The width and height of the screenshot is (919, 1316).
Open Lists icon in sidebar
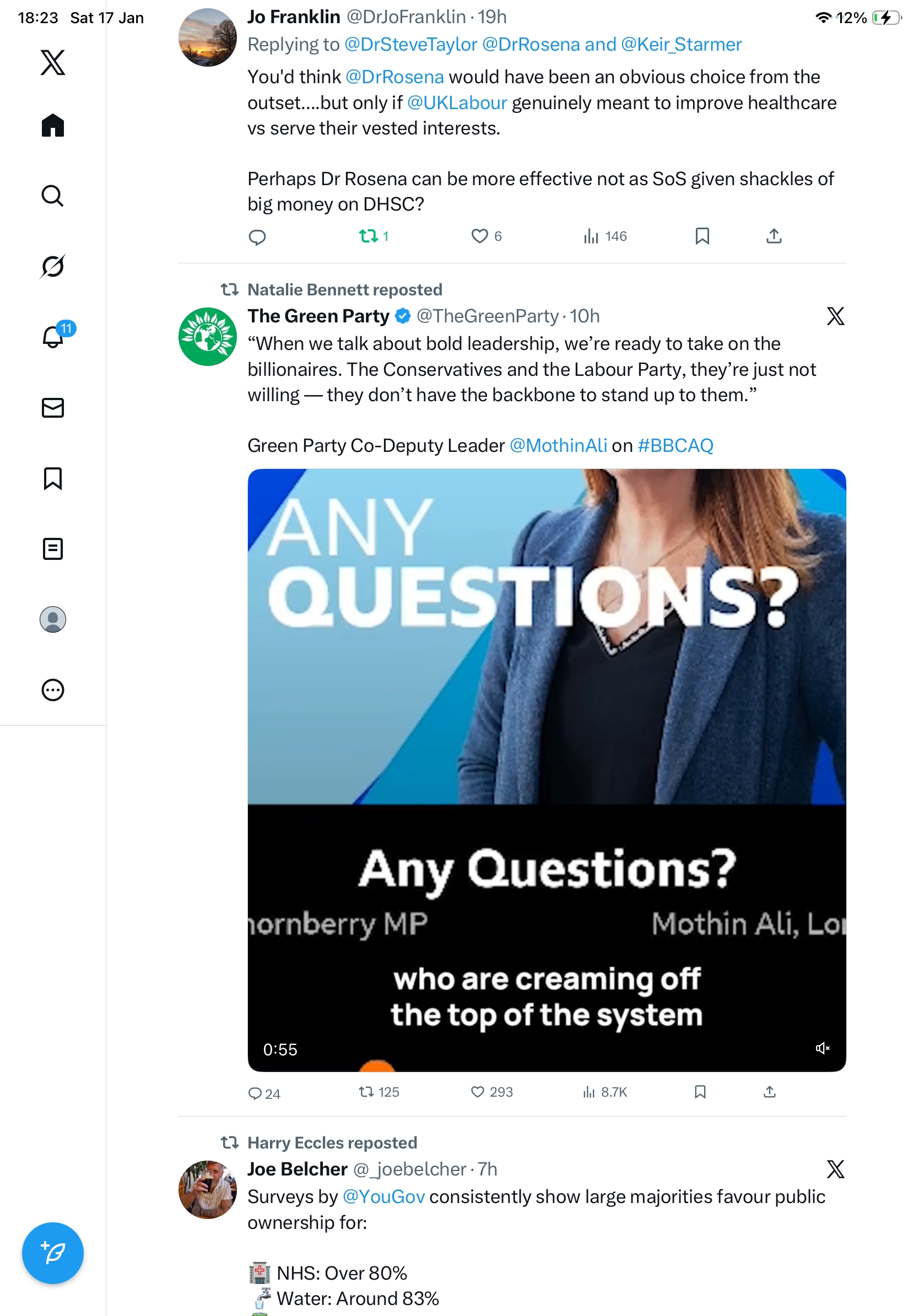coord(53,548)
